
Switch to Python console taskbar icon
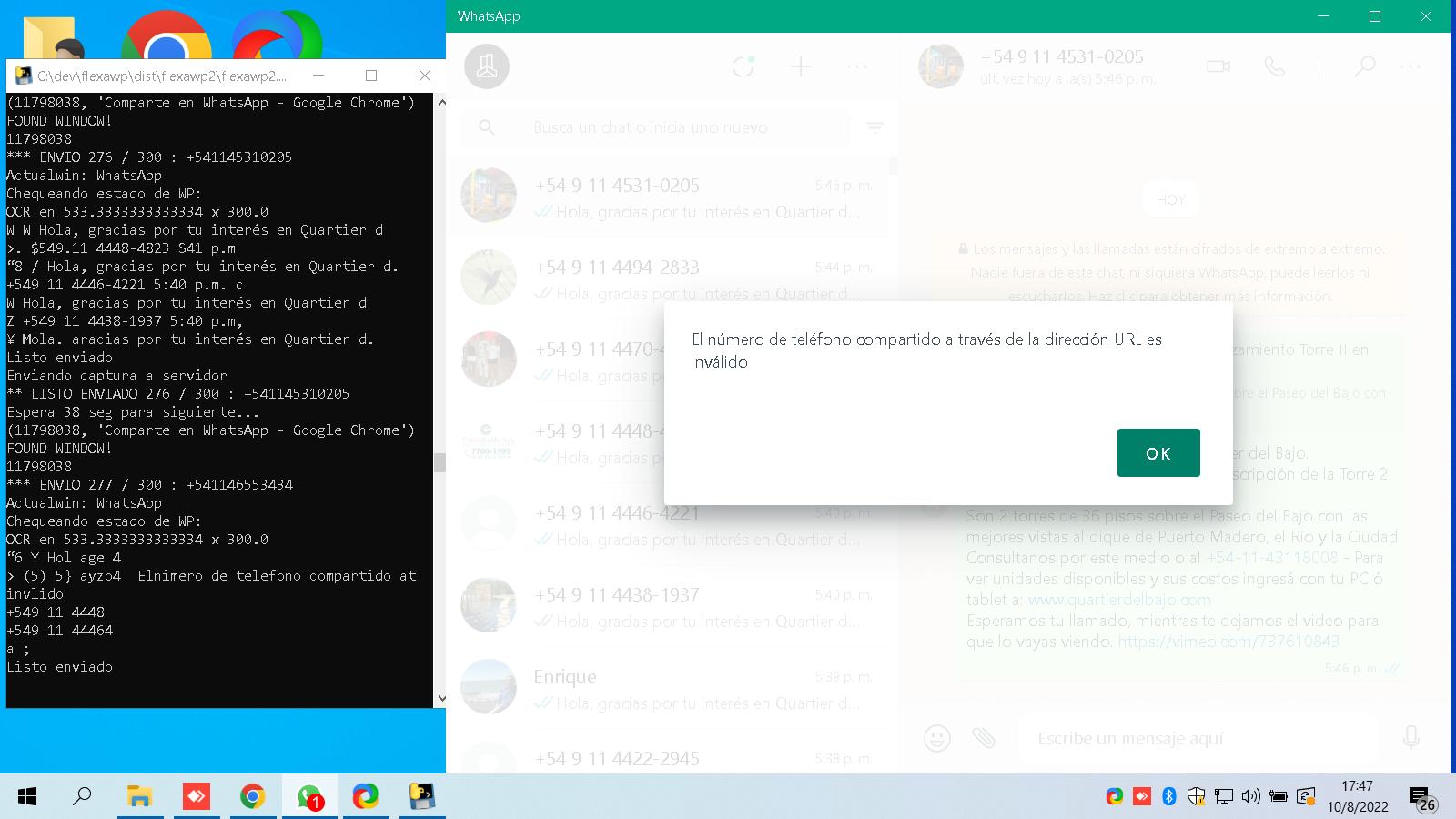(421, 797)
